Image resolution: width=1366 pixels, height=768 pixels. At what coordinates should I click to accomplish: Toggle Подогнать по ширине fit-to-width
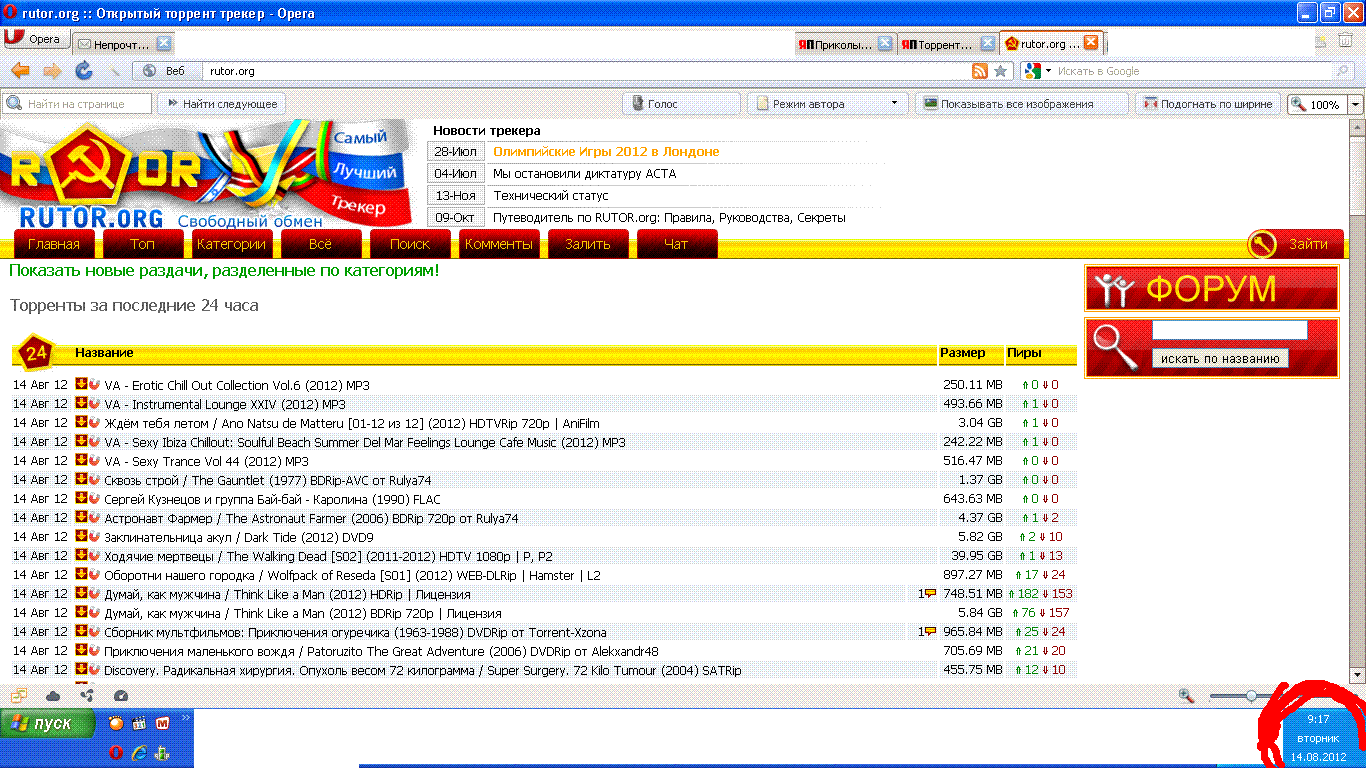click(x=1209, y=104)
